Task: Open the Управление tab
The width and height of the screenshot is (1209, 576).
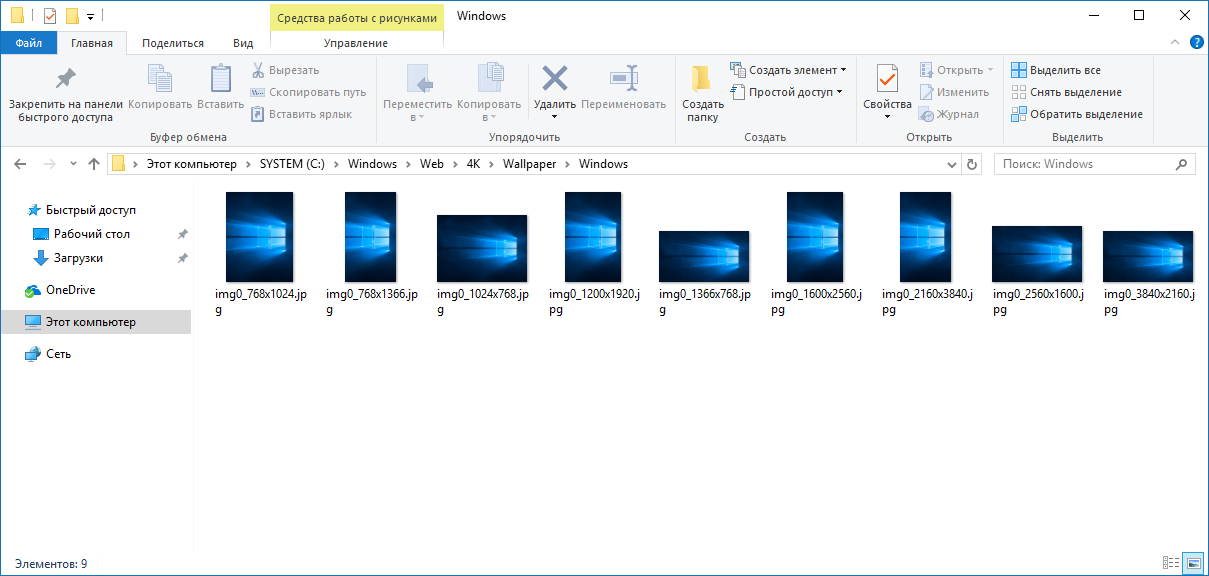Action: (x=356, y=43)
